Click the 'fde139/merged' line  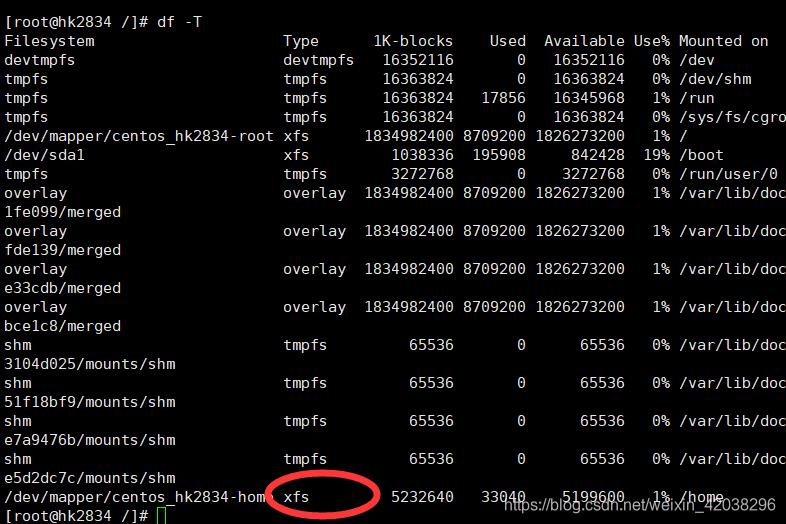coord(63,251)
